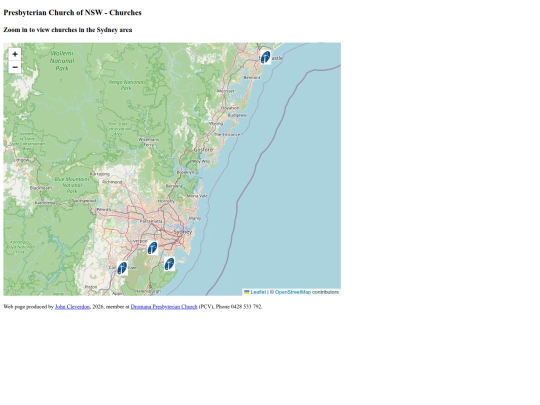The image size is (540, 405).
Task: Click the Lithgow label on the map
Action: pyautogui.click(x=21, y=160)
